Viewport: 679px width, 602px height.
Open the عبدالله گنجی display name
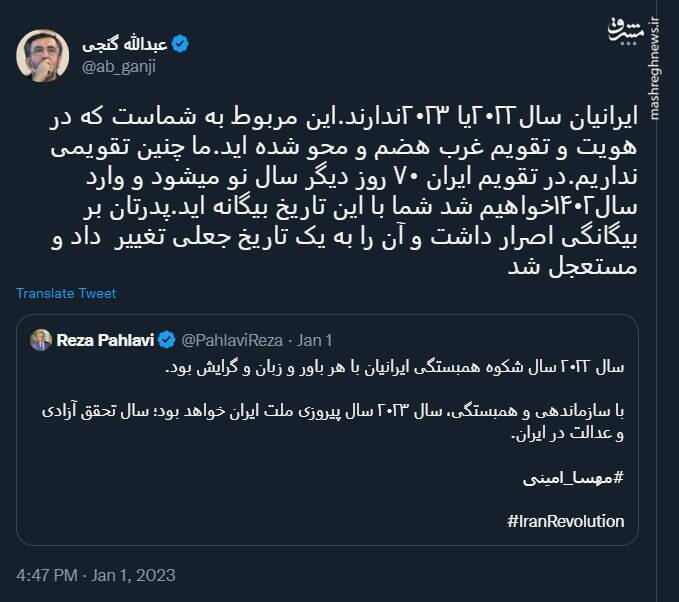pyautogui.click(x=127, y=44)
